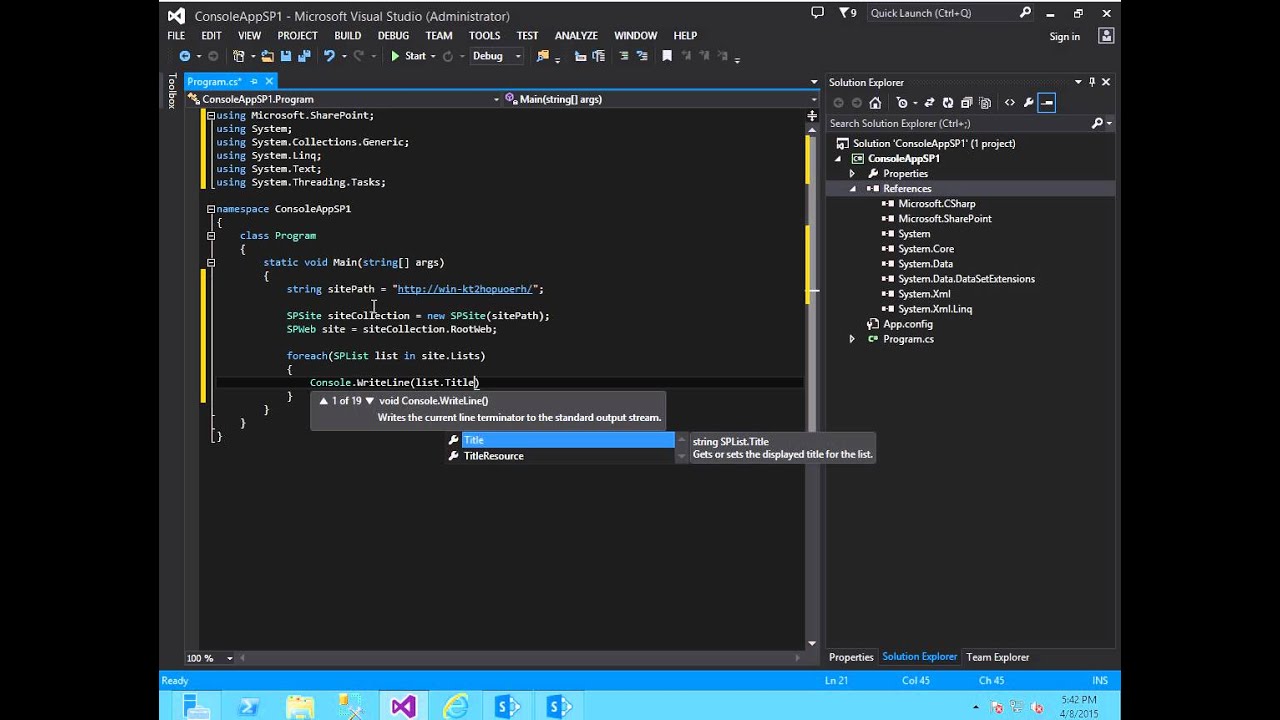Click the Refresh icon in Solution Explorer
Image resolution: width=1280 pixels, height=720 pixels.
tap(948, 103)
